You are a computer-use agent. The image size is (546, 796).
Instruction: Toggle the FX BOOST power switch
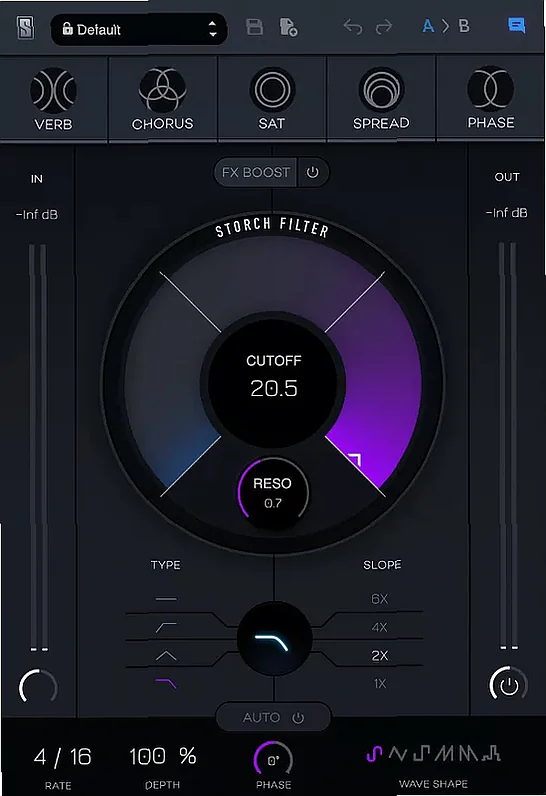point(313,173)
